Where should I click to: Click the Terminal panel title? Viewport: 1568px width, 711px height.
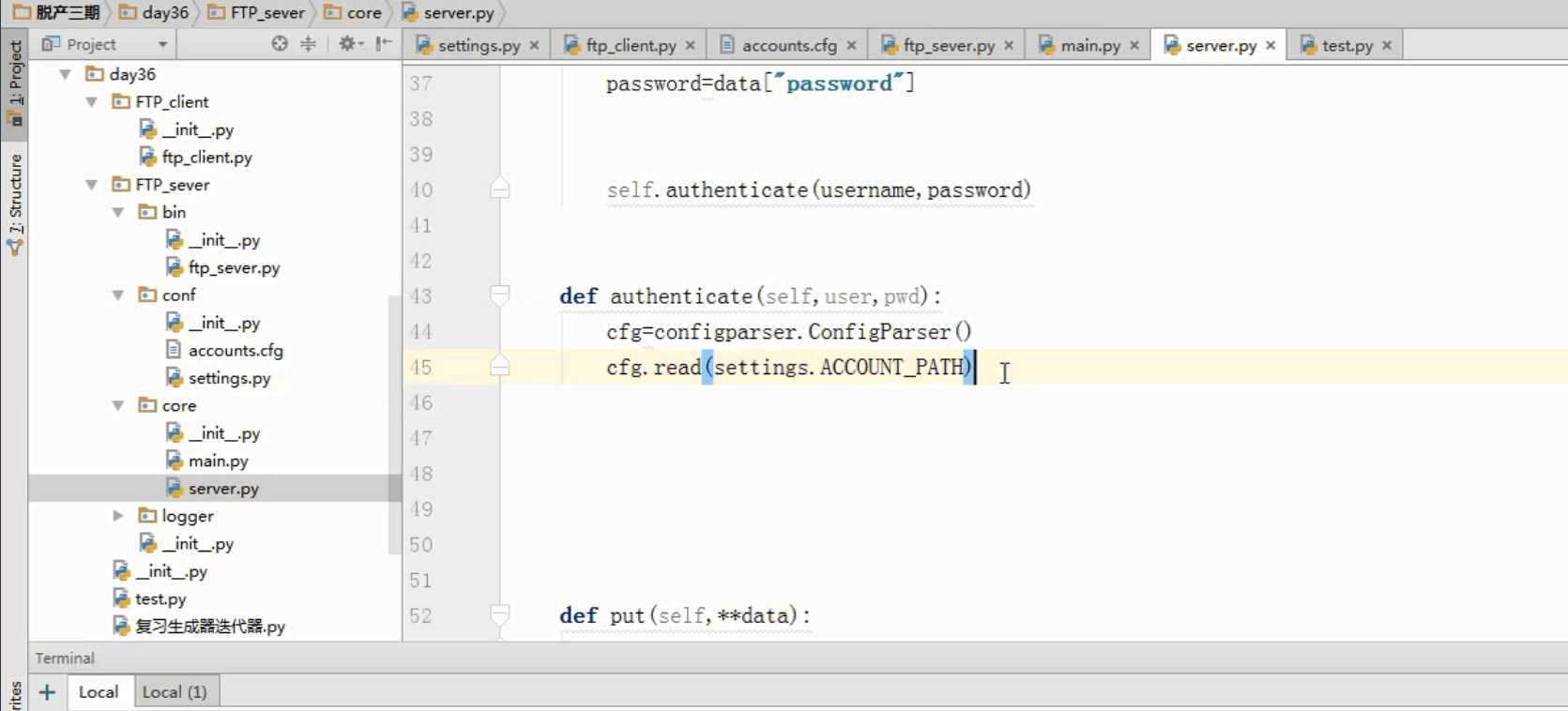point(65,658)
